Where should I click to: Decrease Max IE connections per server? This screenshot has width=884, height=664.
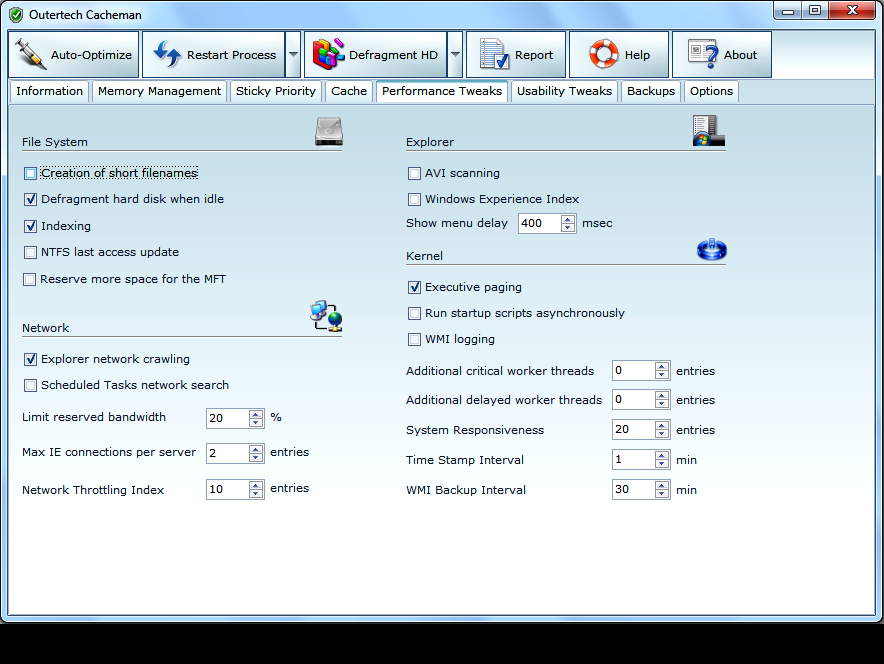[256, 458]
